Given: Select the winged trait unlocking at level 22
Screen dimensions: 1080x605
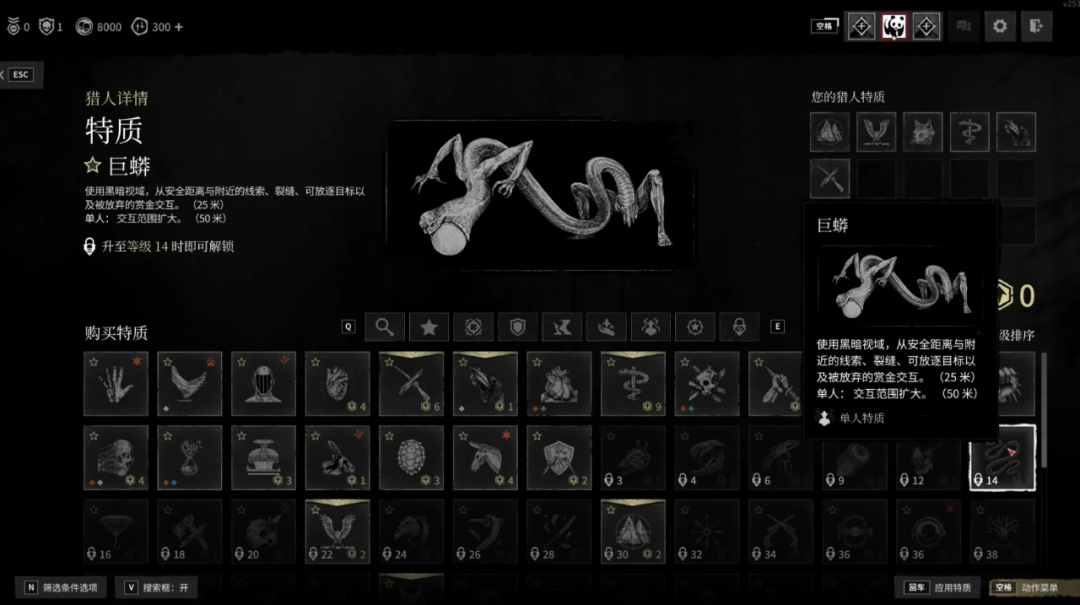Looking at the screenshot, I should click(x=338, y=531).
